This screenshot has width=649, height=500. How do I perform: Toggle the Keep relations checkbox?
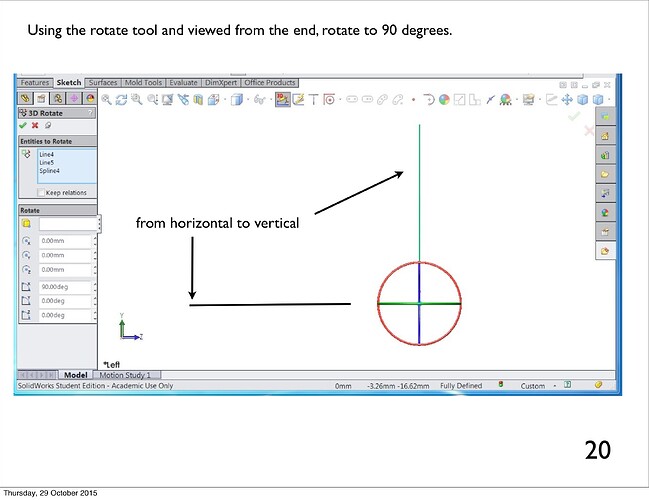[x=42, y=192]
